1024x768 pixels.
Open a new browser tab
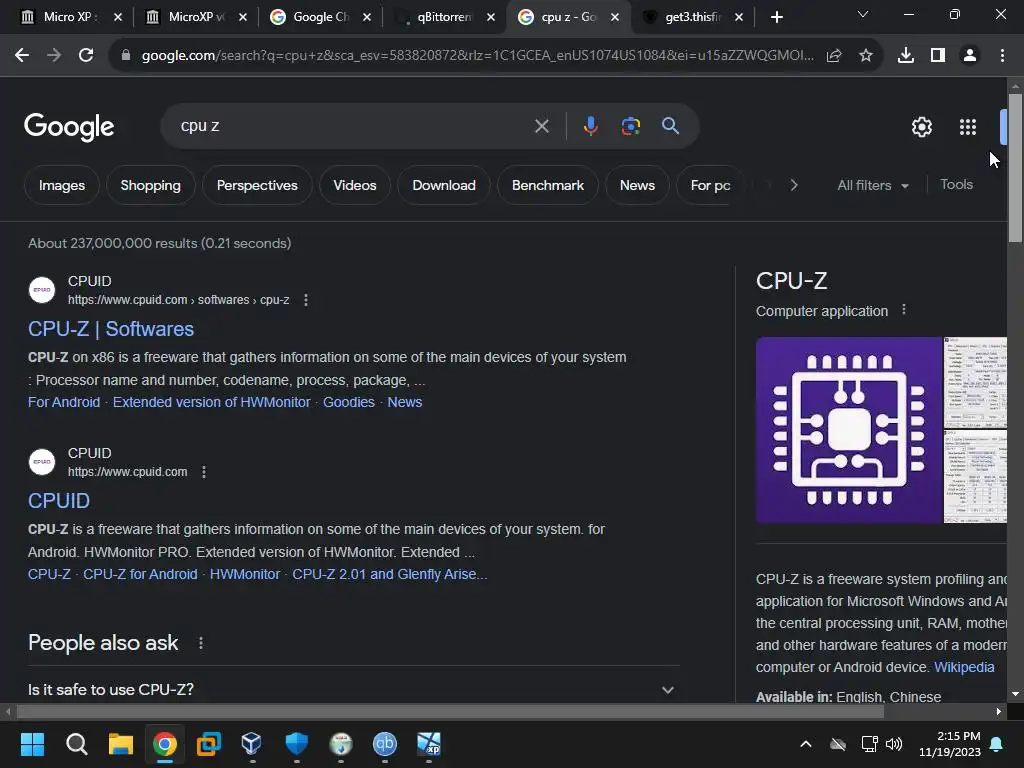776,17
